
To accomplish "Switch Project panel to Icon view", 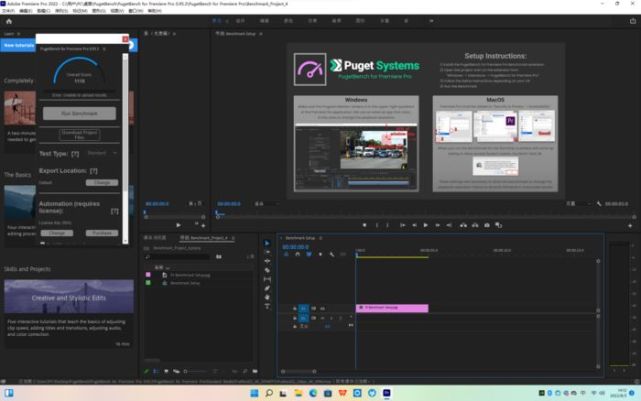I will tap(166, 372).
